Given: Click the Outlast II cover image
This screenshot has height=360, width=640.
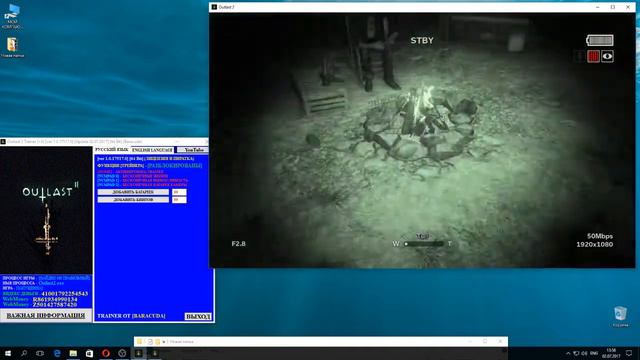Looking at the screenshot, I should pyautogui.click(x=46, y=210).
